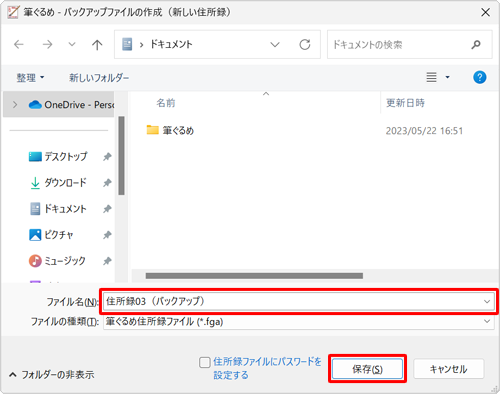Click the pin icon beside ドキュメント
This screenshot has height=394, width=500.
click(x=107, y=209)
